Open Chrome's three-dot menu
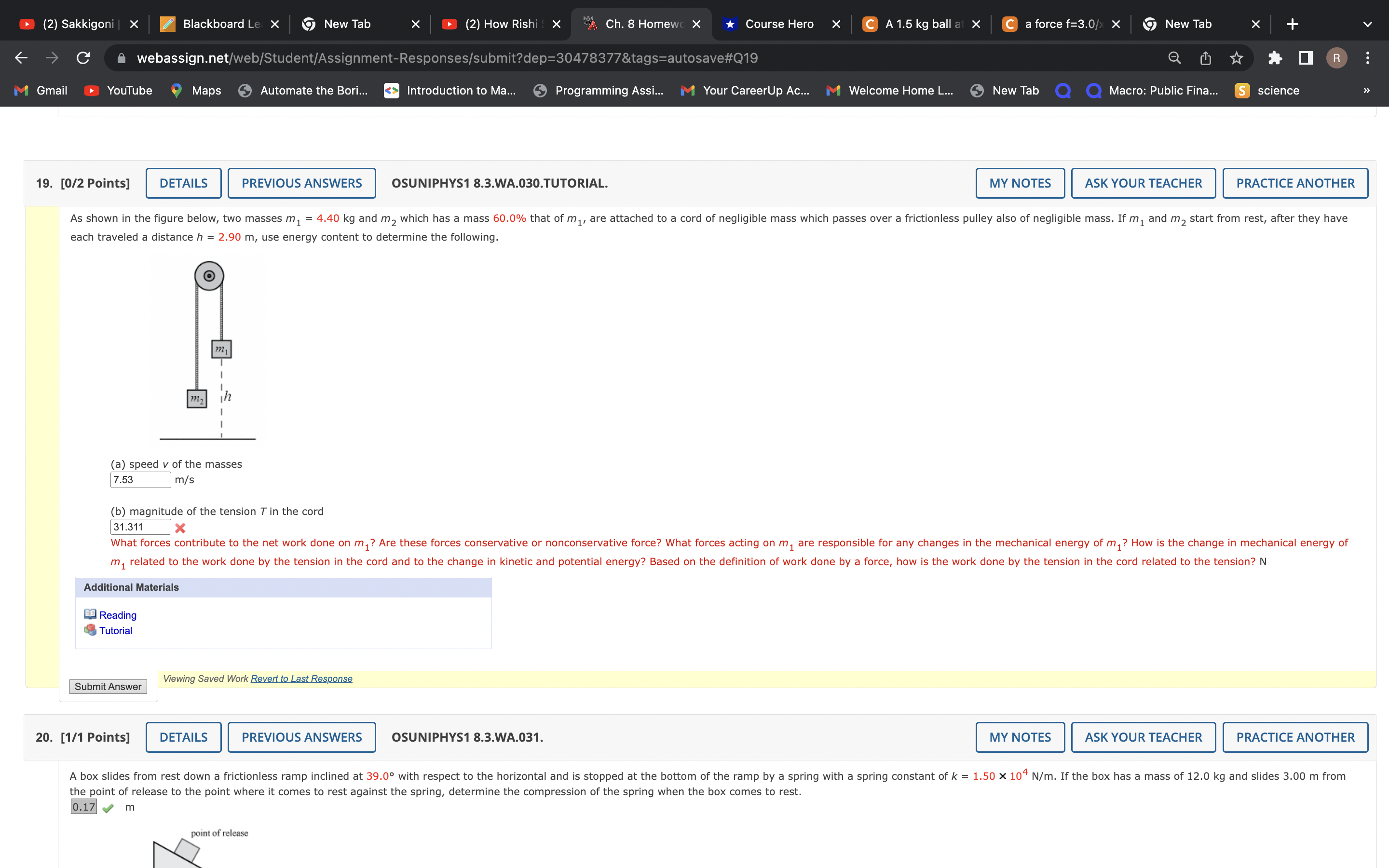The image size is (1389, 868). 1368,57
